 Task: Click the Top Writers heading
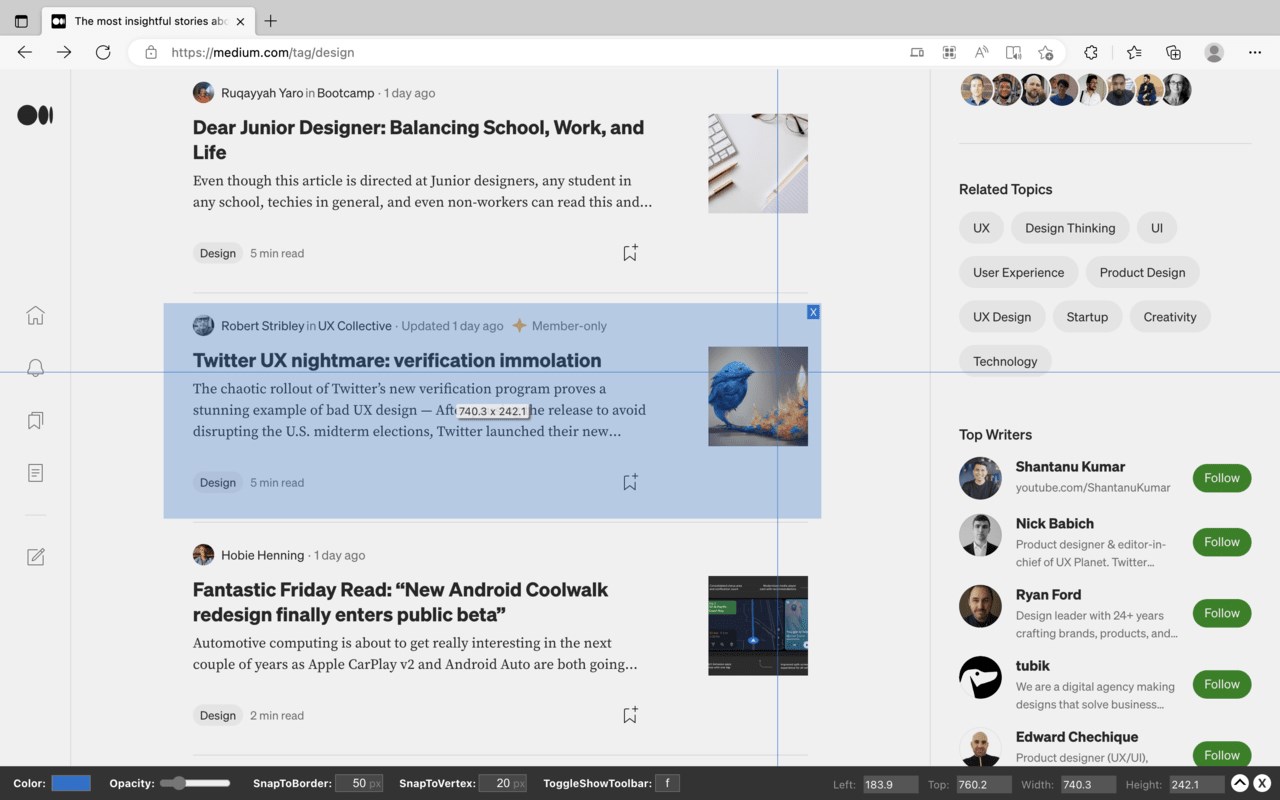(995, 434)
